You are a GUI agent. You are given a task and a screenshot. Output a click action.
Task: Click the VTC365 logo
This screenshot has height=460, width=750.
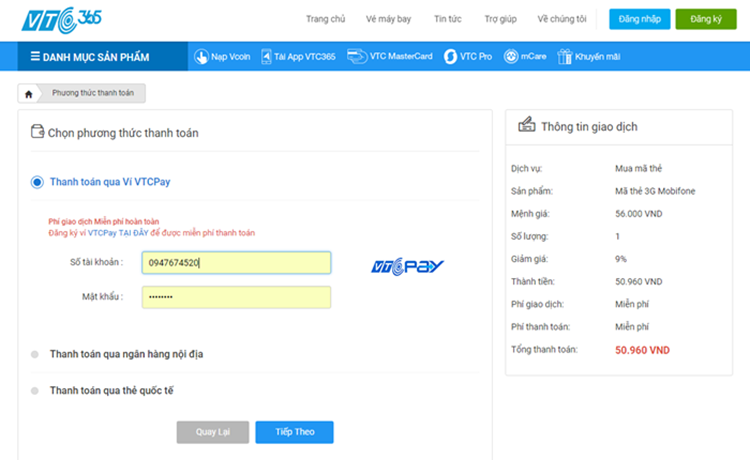[68, 19]
